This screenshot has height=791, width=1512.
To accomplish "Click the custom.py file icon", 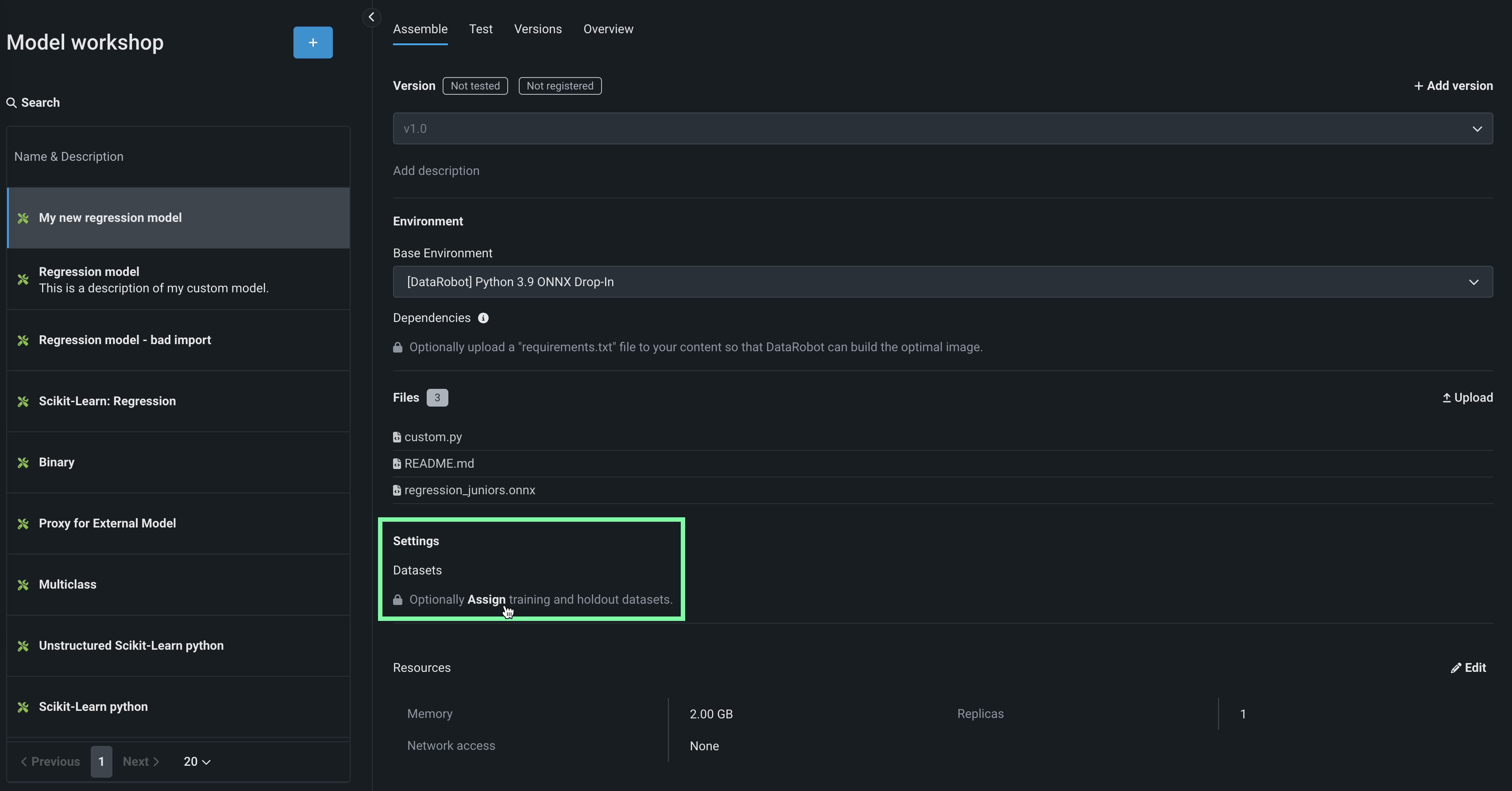I will pyautogui.click(x=397, y=437).
